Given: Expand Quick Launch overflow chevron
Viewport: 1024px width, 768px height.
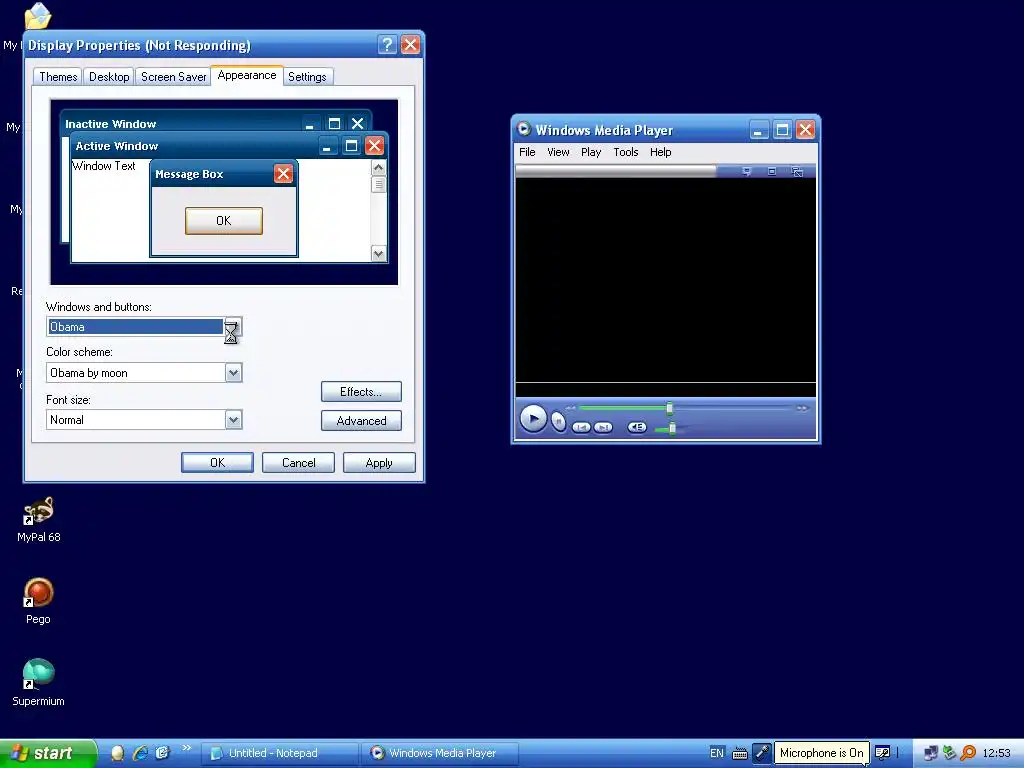Looking at the screenshot, I should tap(187, 748).
